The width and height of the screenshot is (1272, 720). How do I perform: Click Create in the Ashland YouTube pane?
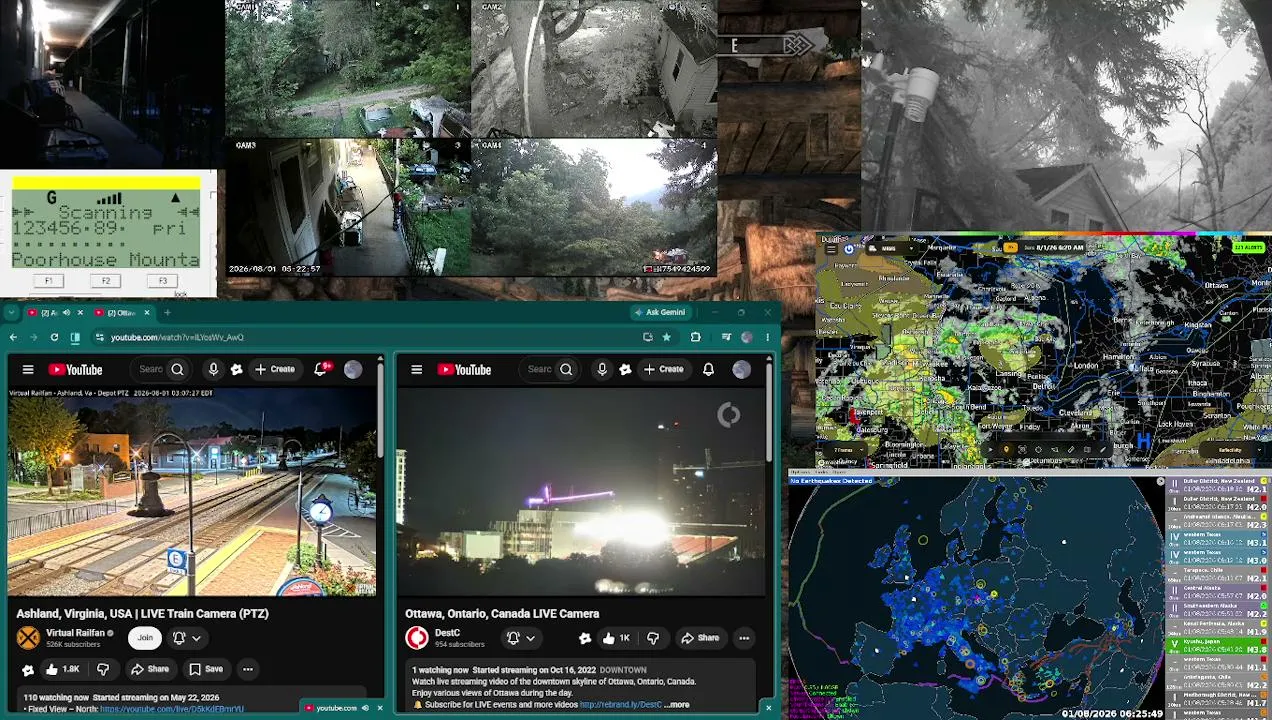pos(275,369)
